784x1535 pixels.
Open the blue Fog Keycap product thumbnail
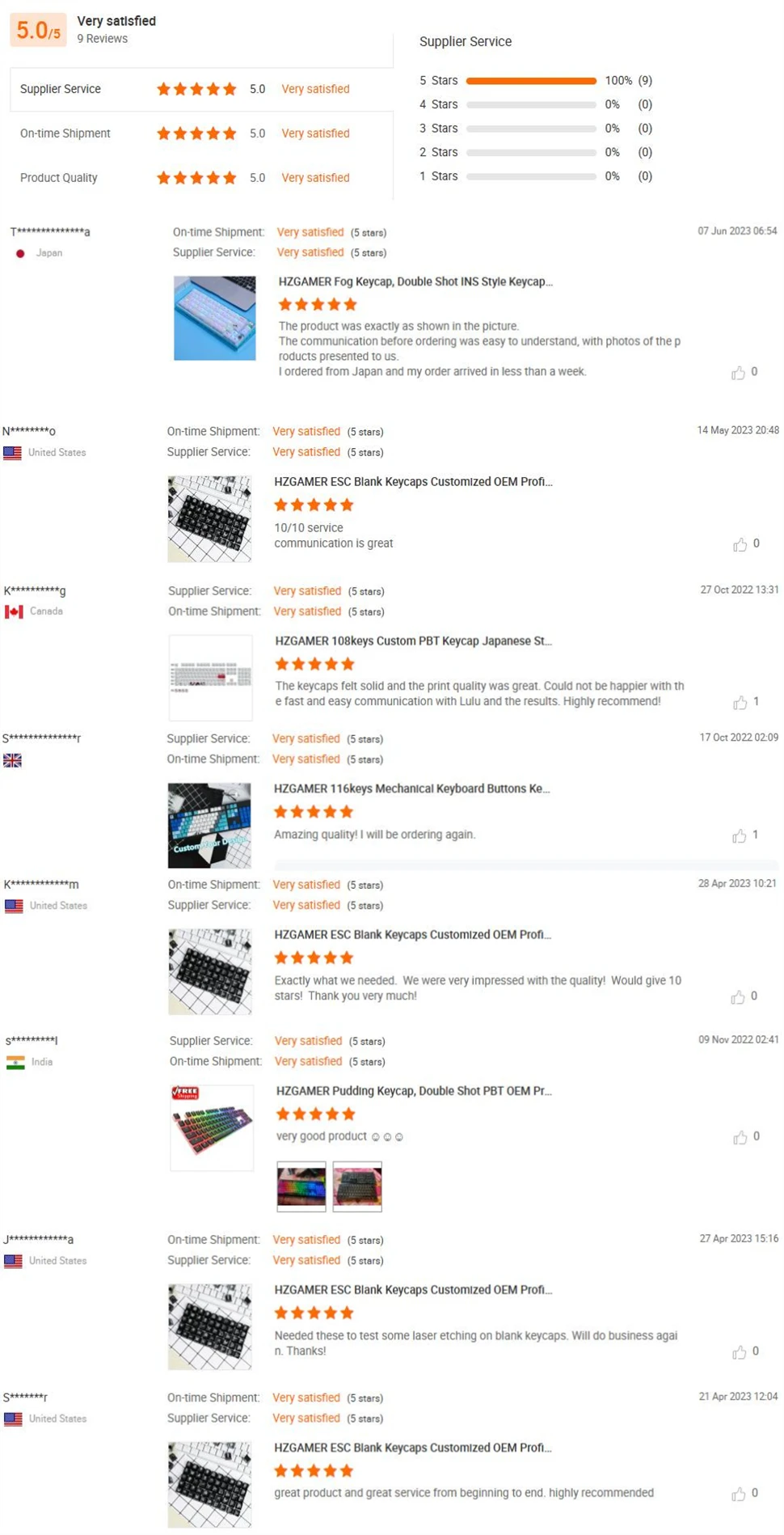[214, 318]
